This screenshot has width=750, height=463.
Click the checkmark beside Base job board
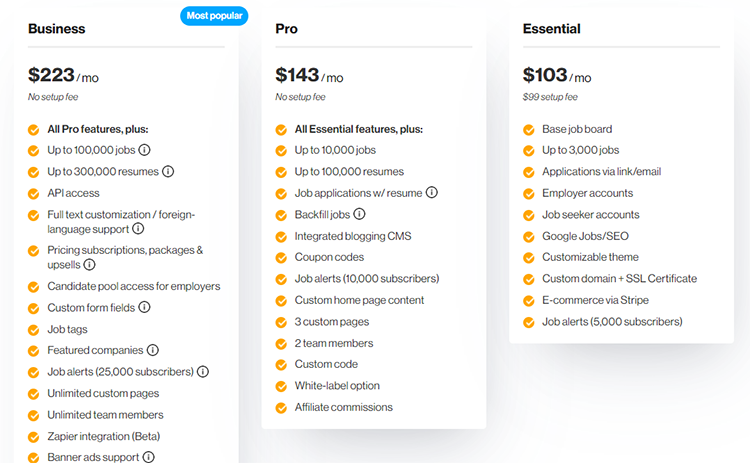[x=529, y=130]
